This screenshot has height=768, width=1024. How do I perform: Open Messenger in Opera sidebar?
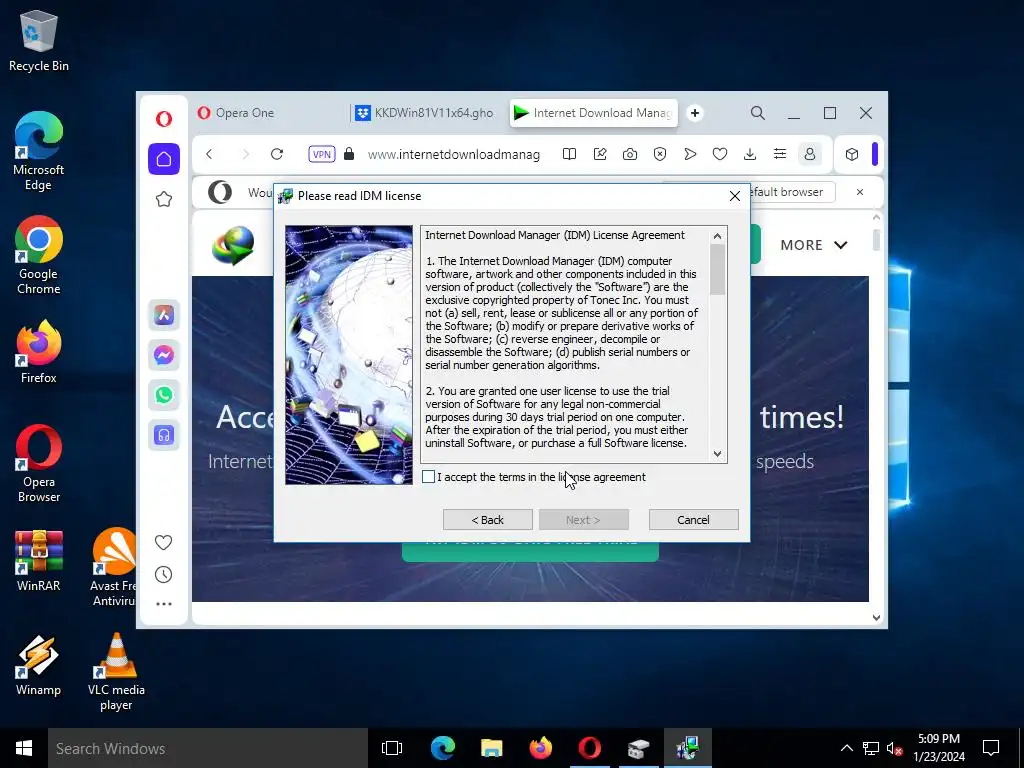[x=164, y=355]
